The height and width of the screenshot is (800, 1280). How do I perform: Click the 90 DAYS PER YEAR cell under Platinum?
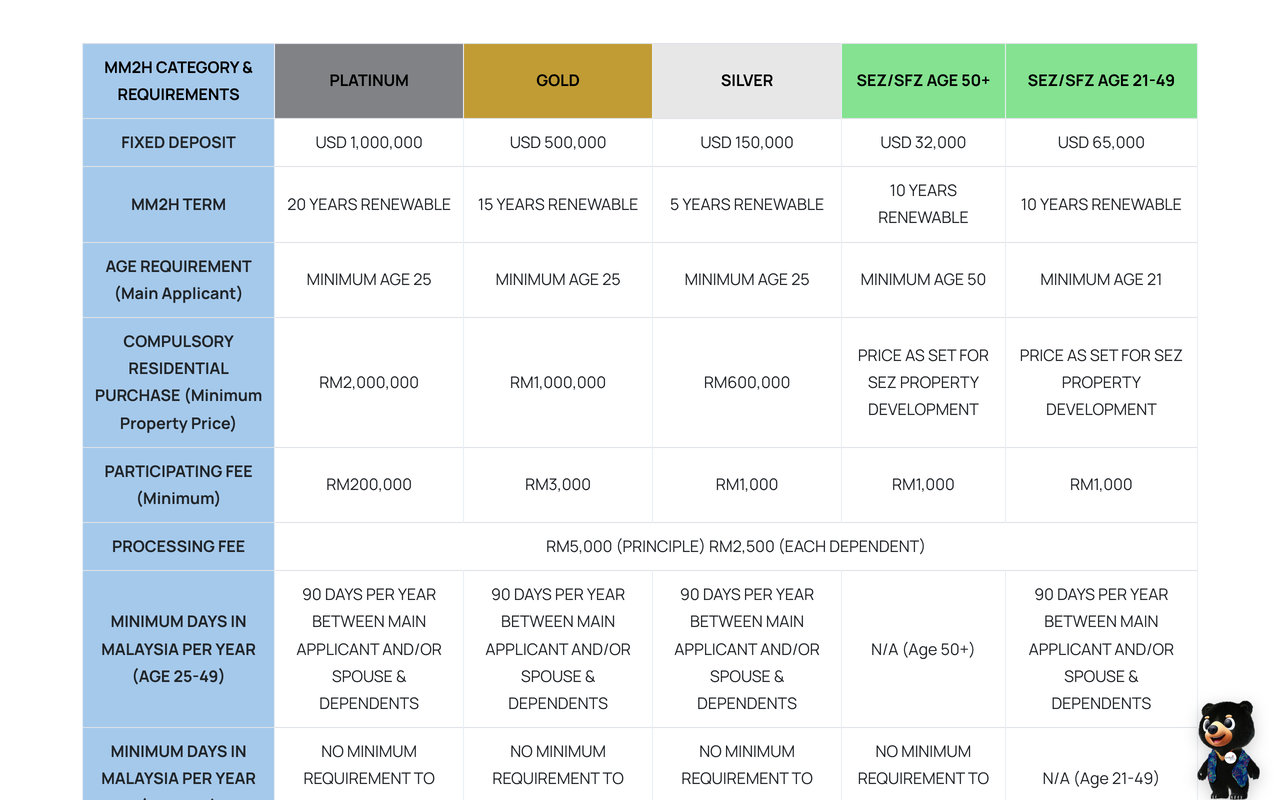[x=369, y=649]
